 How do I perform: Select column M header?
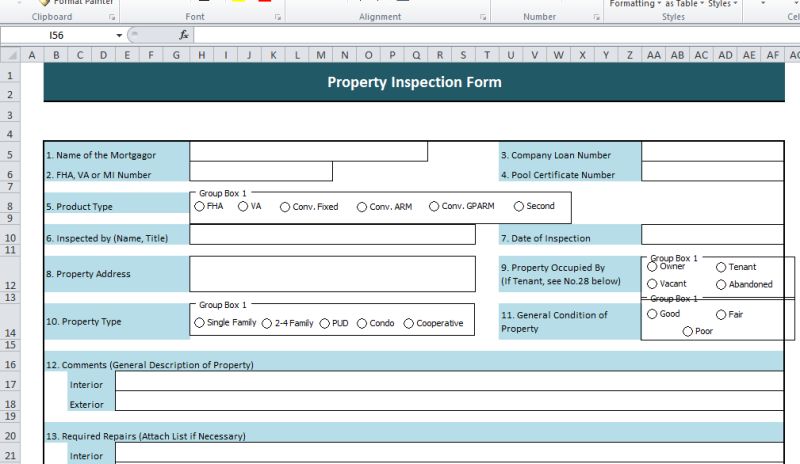pos(320,55)
